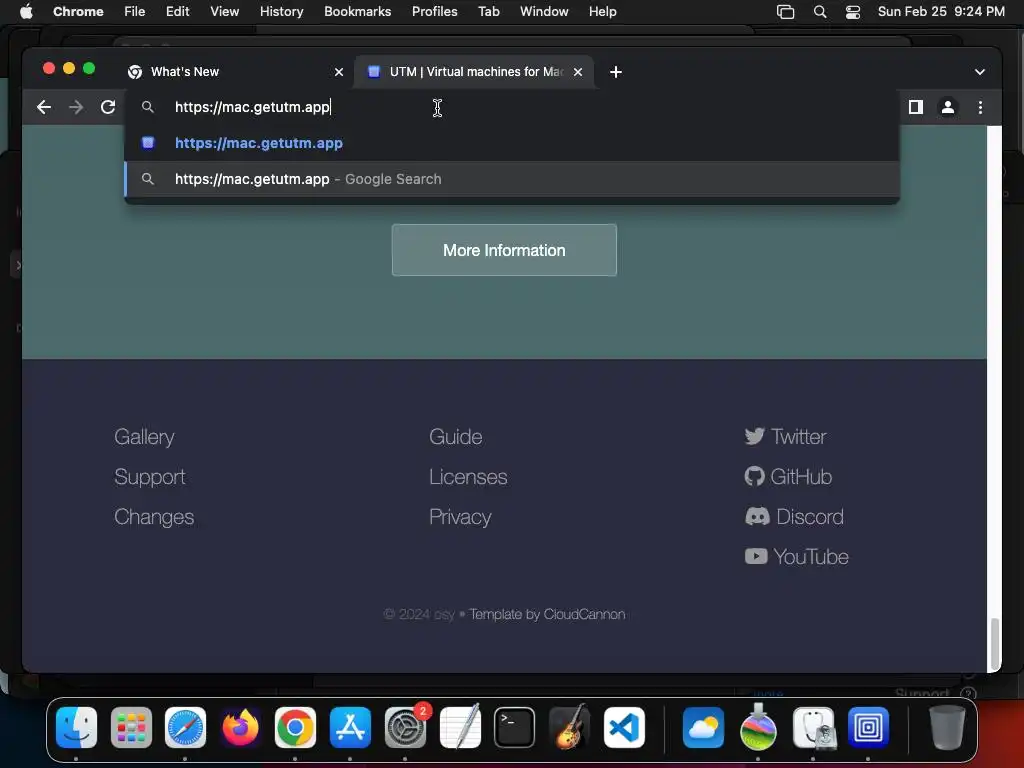Viewport: 1024px width, 768px height.
Task: Open System Settings from the Dock
Action: [x=406, y=727]
